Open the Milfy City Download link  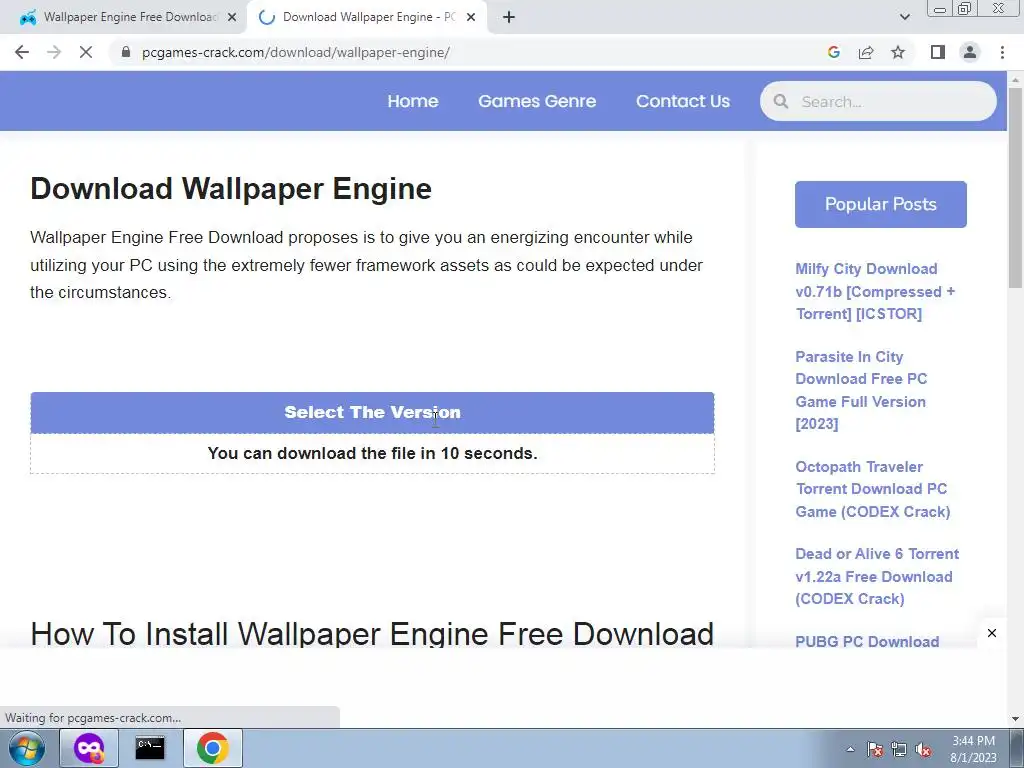(875, 291)
